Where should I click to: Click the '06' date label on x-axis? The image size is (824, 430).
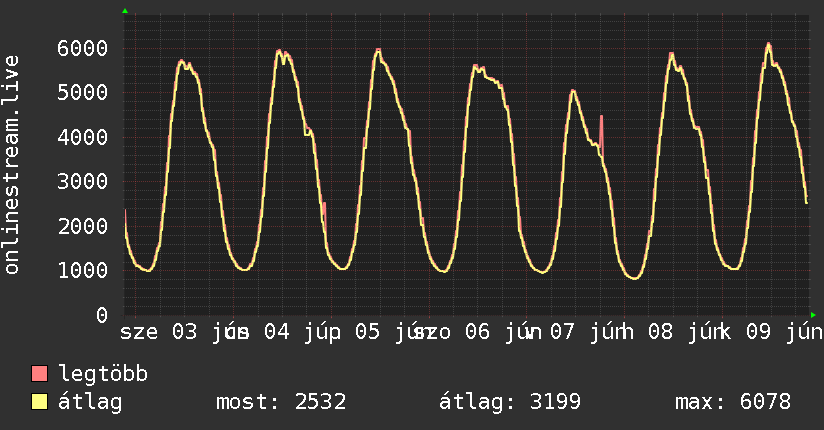coord(477,332)
